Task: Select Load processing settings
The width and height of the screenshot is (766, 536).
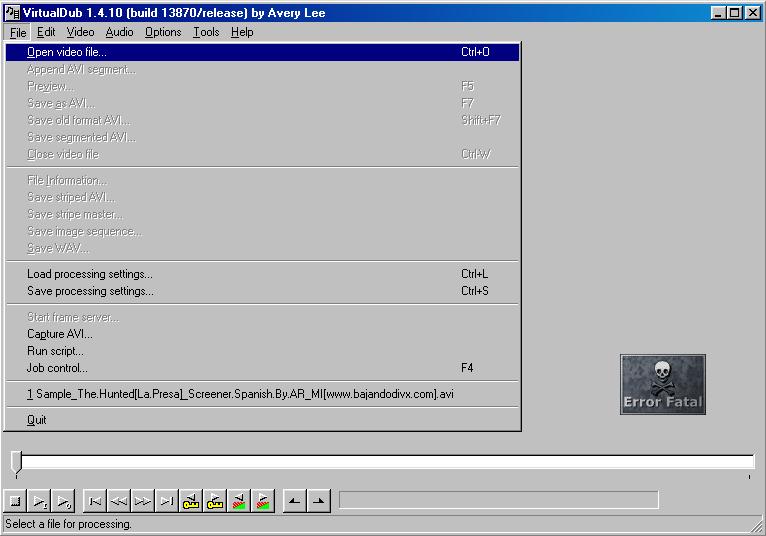Action: (x=262, y=274)
